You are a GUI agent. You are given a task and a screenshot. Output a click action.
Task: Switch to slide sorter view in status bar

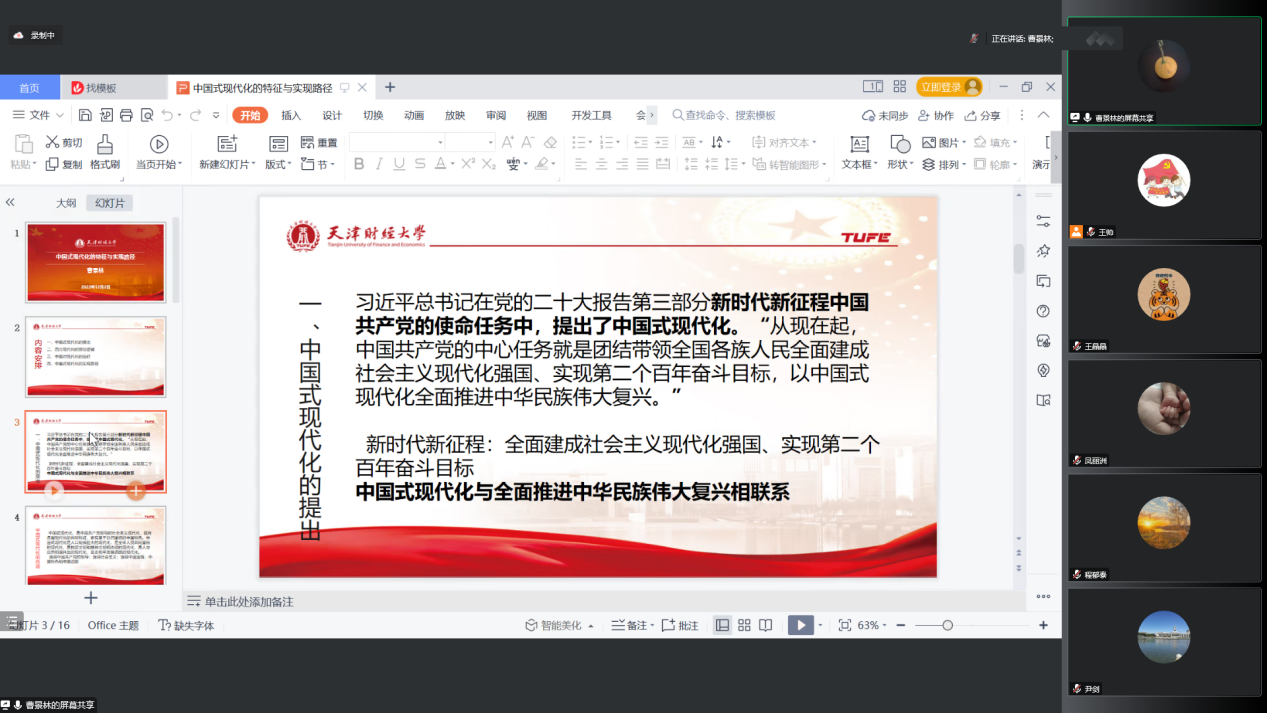tap(744, 625)
